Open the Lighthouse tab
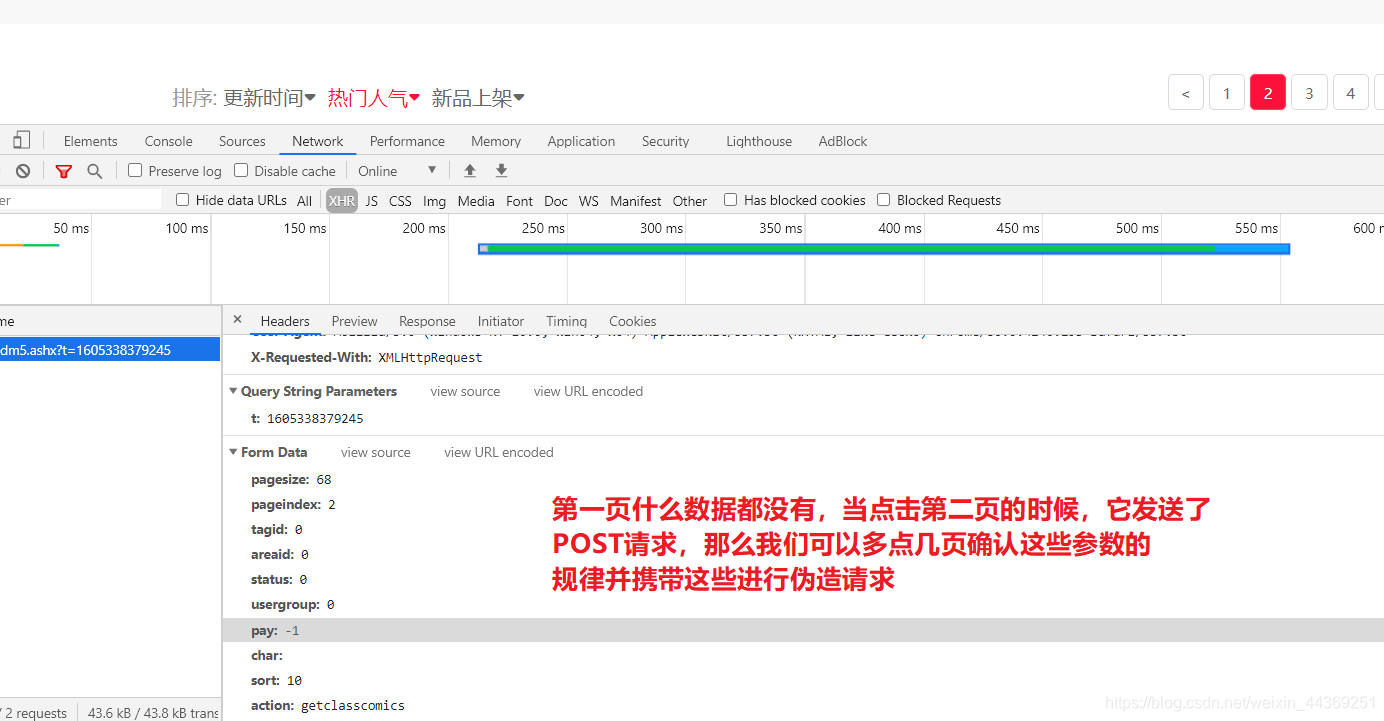Image resolution: width=1384 pixels, height=721 pixels. click(x=759, y=141)
